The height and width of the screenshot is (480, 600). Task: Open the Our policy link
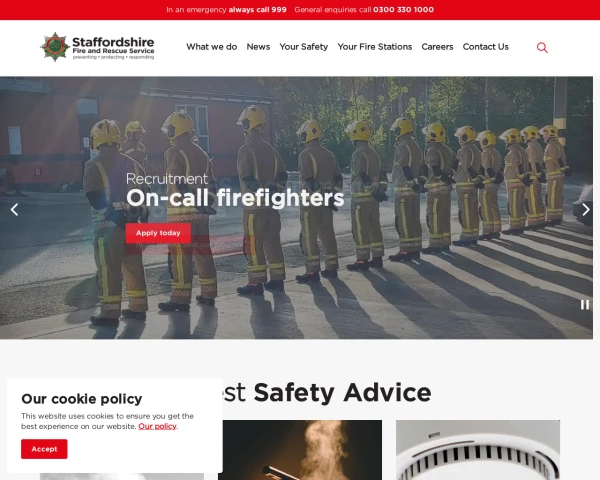tap(157, 426)
